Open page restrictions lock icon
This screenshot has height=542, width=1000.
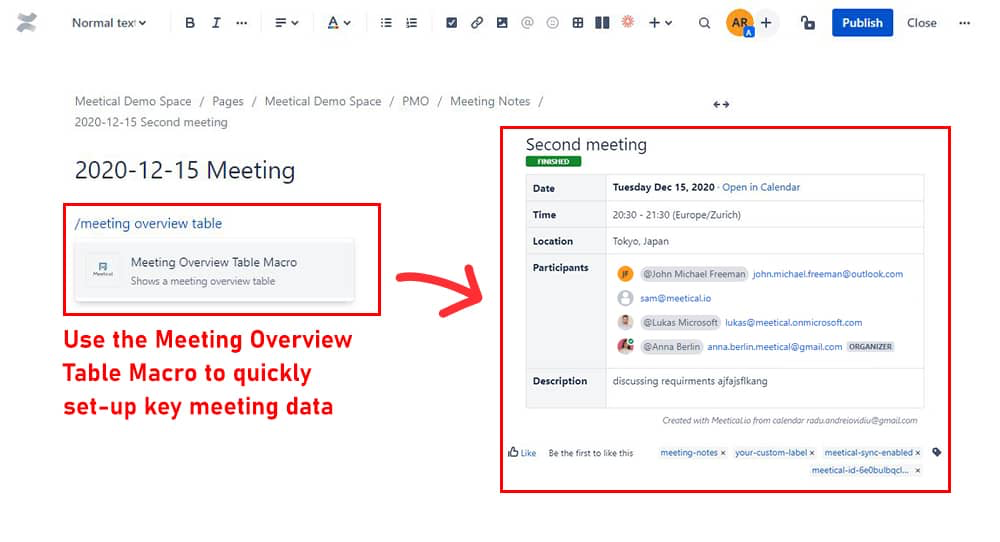(x=807, y=23)
